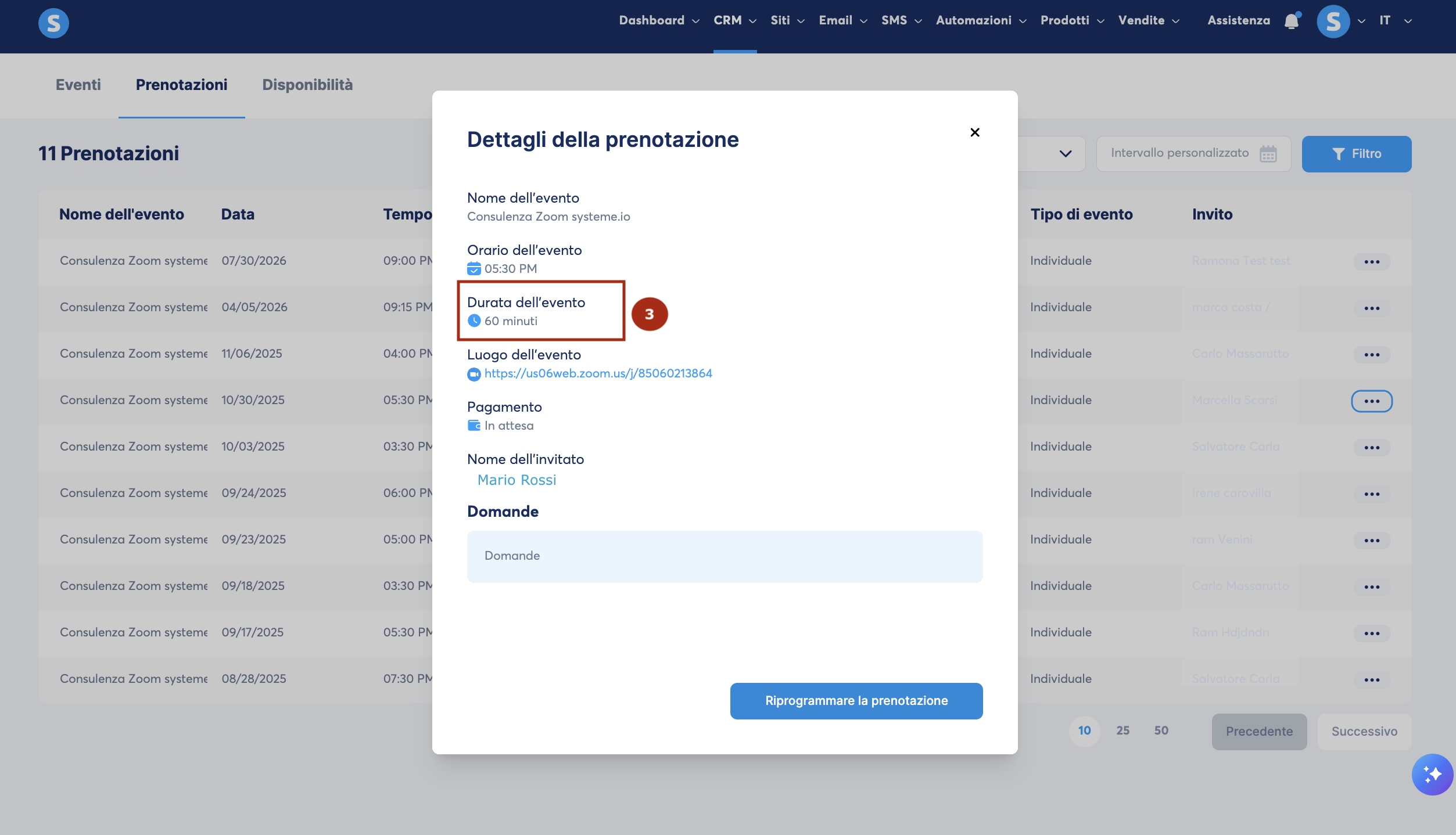Open actions menu for 09/17/2025 booking

coord(1372,634)
